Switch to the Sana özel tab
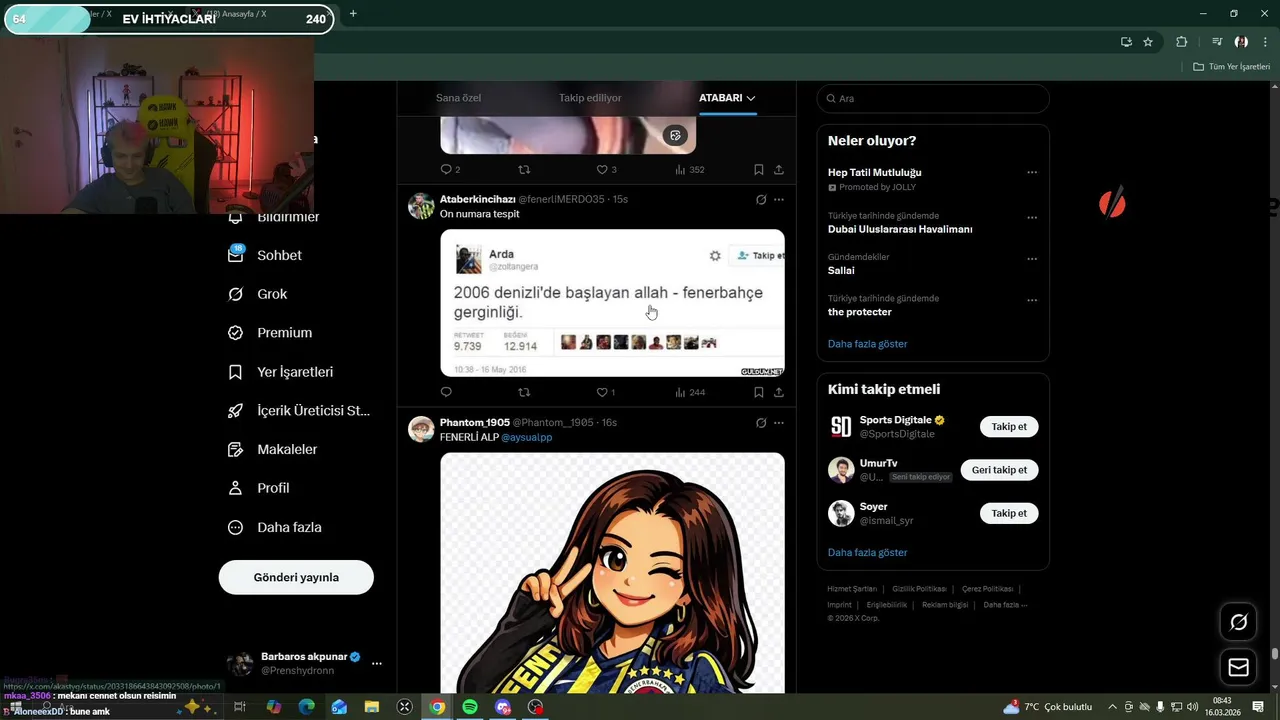Screen dimensions: 1280x720 (458, 98)
